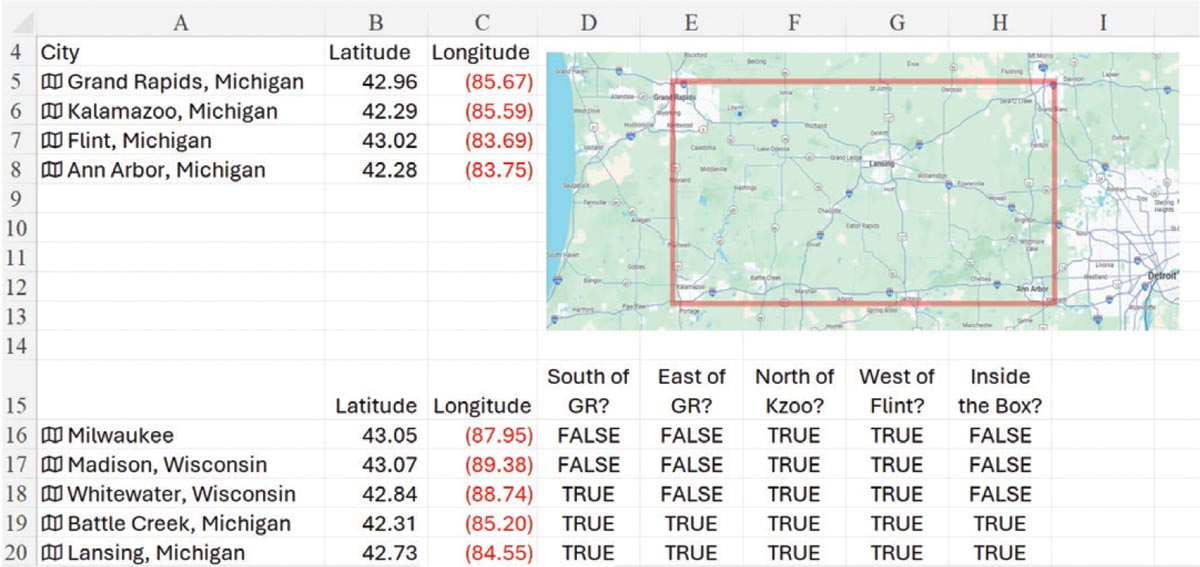Select column F header
The width and height of the screenshot is (1200, 567).
tap(794, 21)
